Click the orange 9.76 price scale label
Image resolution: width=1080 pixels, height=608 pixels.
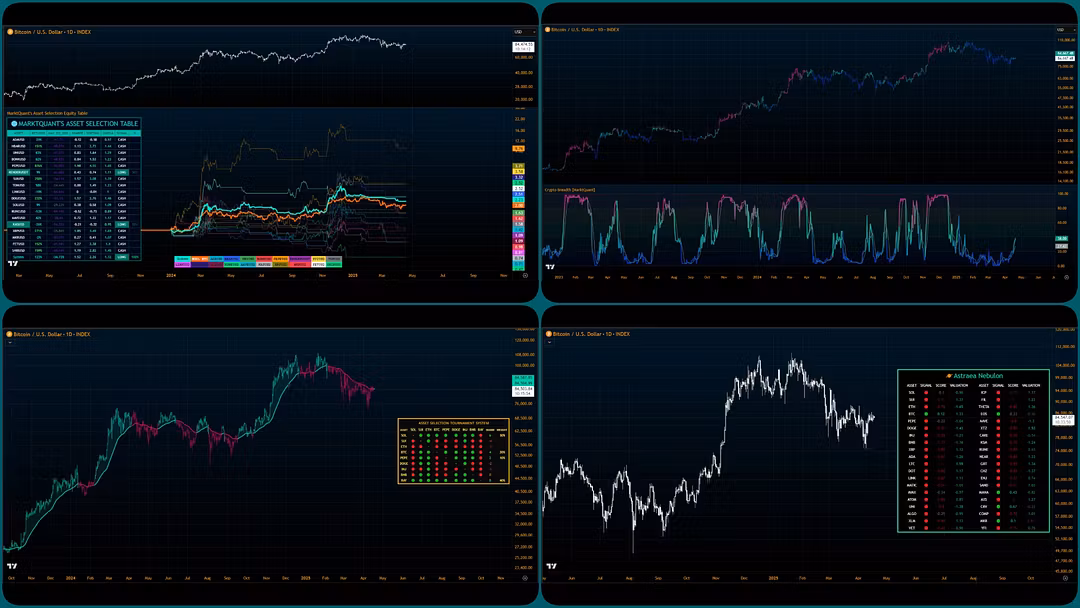(518, 148)
